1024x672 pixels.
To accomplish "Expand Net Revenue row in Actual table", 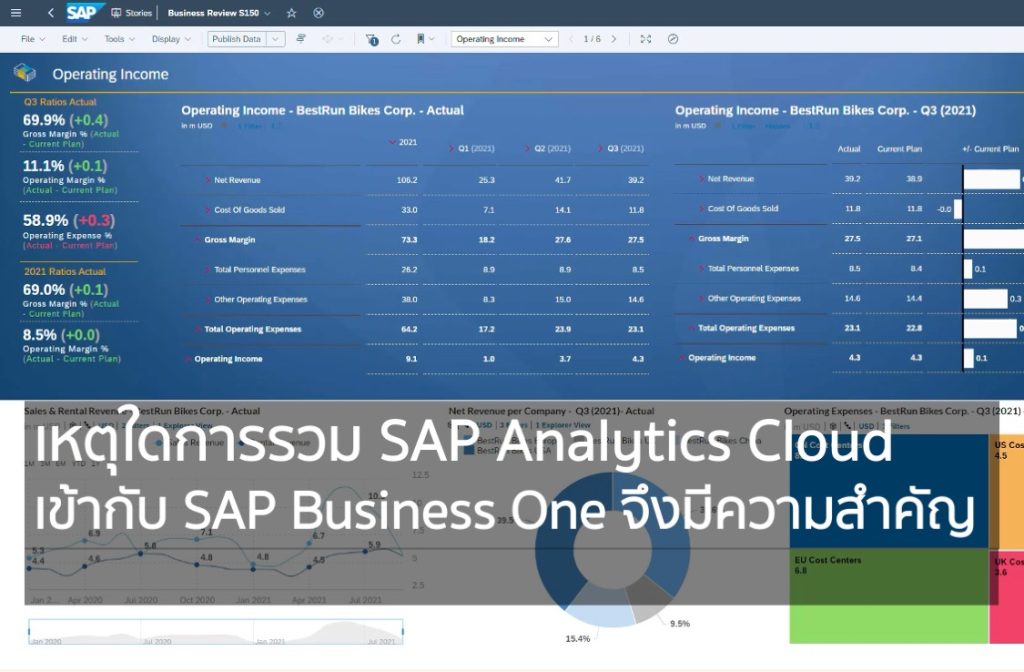I will click(x=208, y=180).
